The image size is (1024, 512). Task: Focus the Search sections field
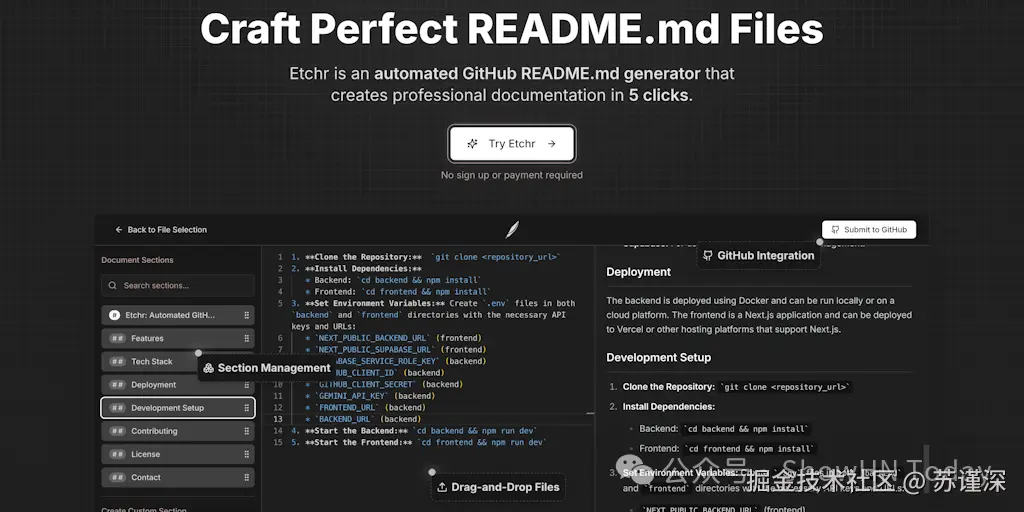(178, 285)
